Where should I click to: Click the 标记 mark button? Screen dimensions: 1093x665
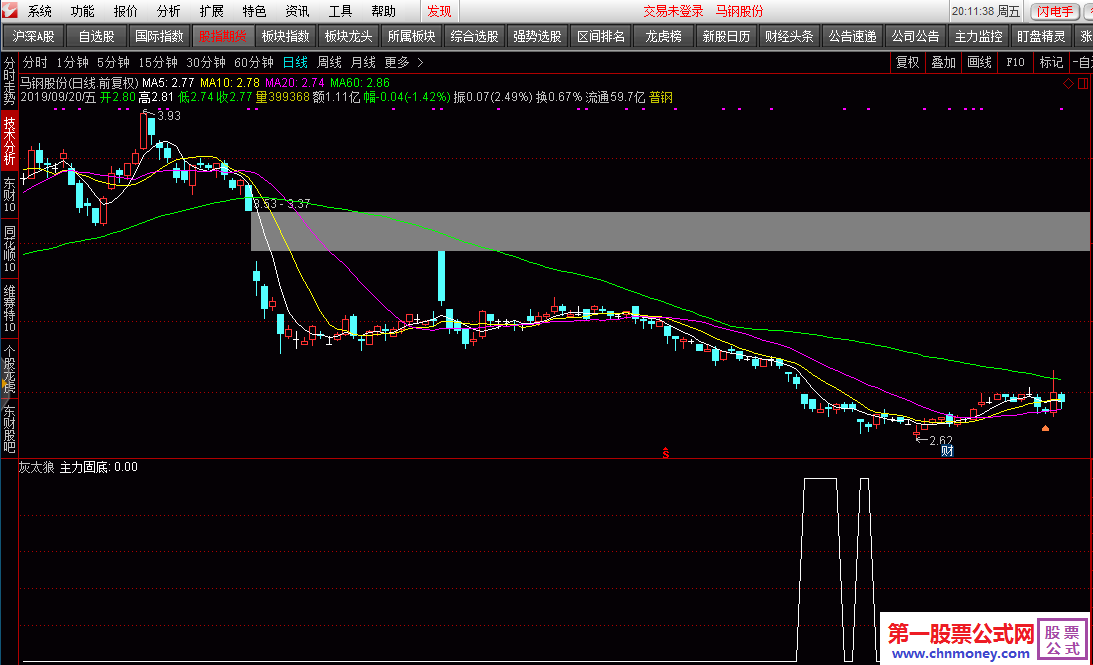pos(1051,62)
